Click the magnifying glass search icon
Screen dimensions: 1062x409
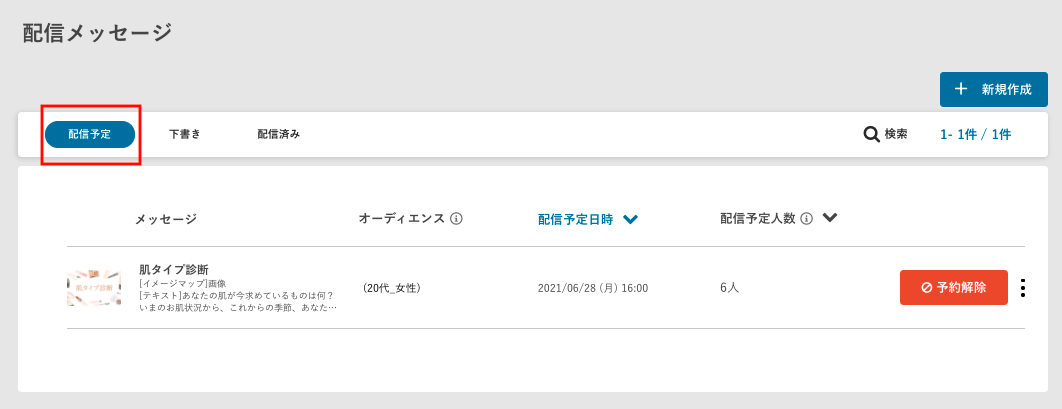pos(871,134)
